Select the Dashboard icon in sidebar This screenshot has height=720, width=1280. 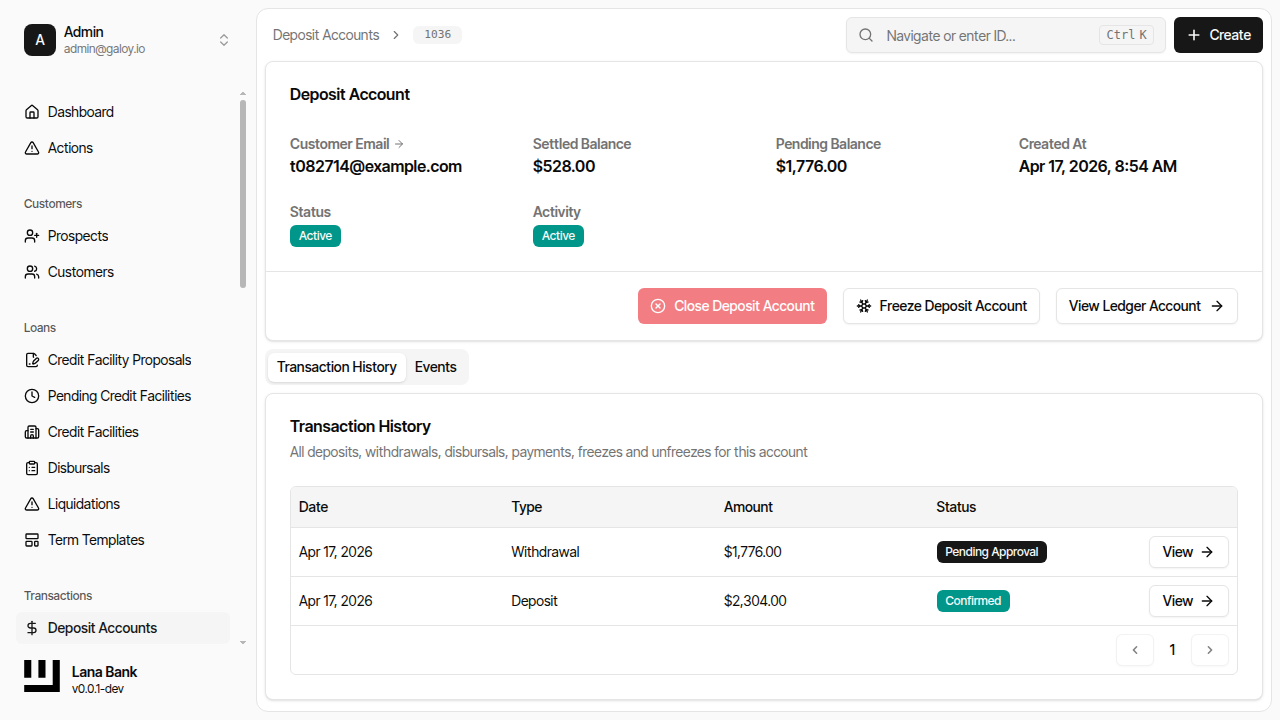(31, 111)
